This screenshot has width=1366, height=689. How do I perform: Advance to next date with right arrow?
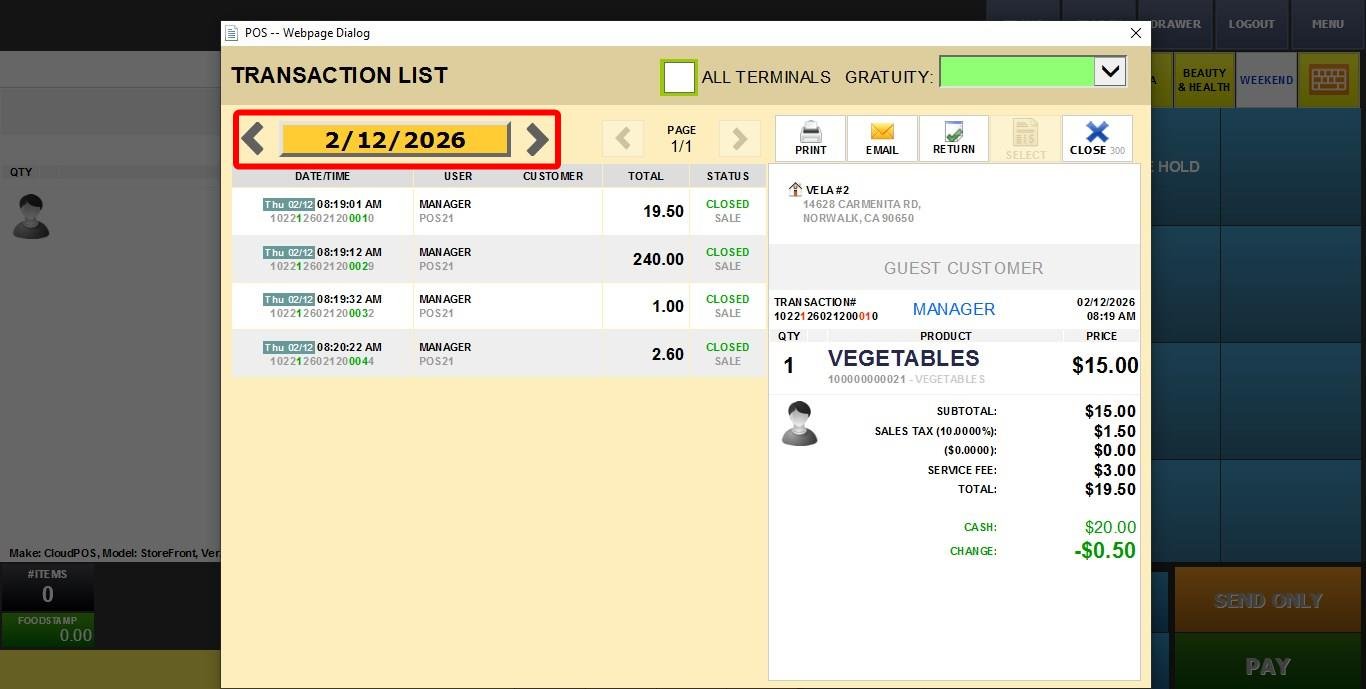point(537,139)
